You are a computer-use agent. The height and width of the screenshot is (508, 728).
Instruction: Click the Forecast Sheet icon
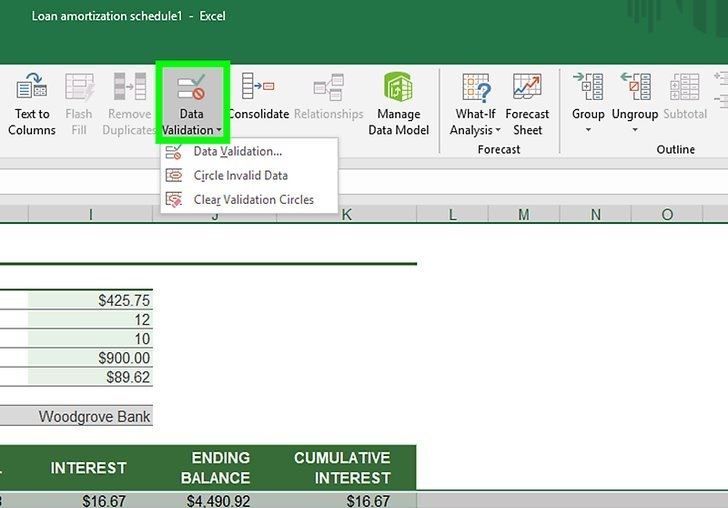pos(527,88)
